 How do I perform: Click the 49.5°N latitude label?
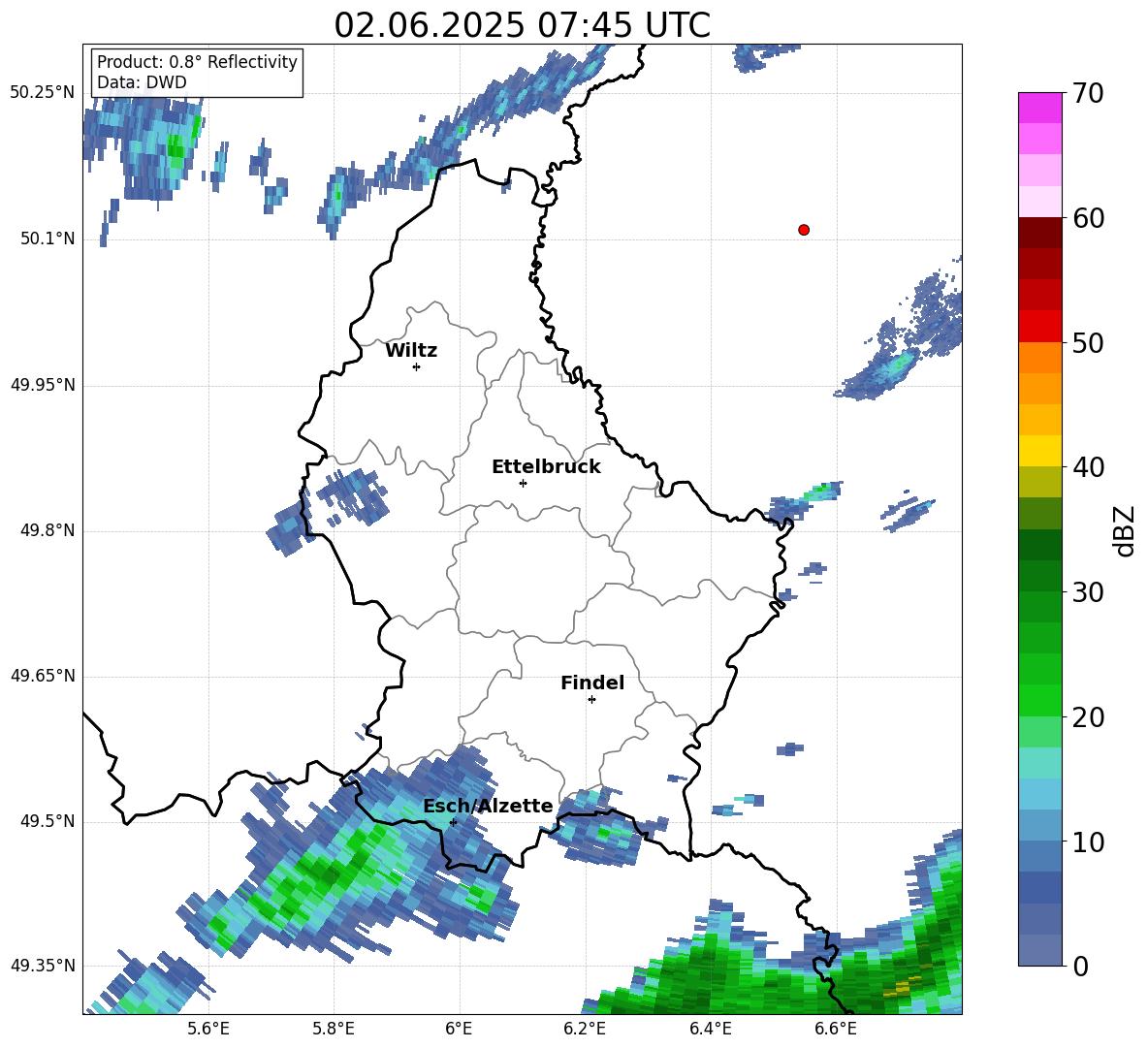click(x=48, y=821)
